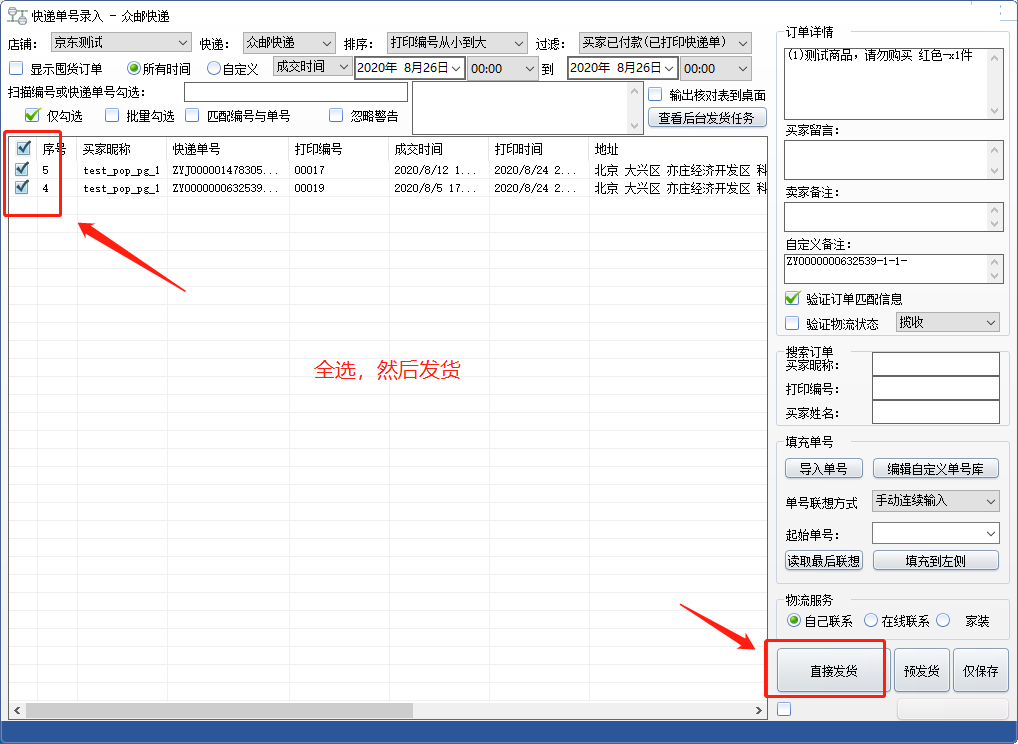Choose 在线联系 logistics service option

[x=871, y=621]
